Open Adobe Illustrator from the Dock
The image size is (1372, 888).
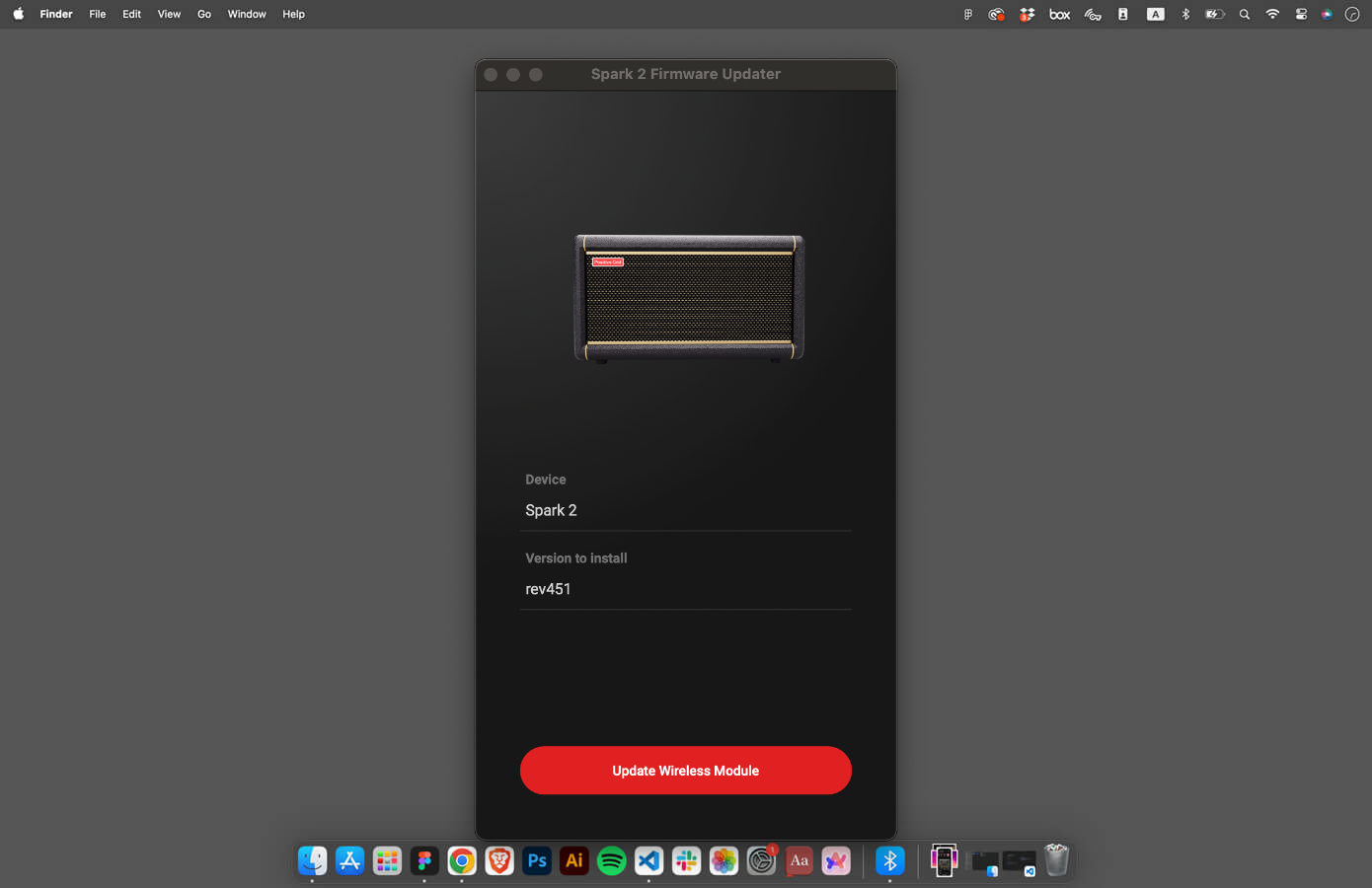click(574, 860)
